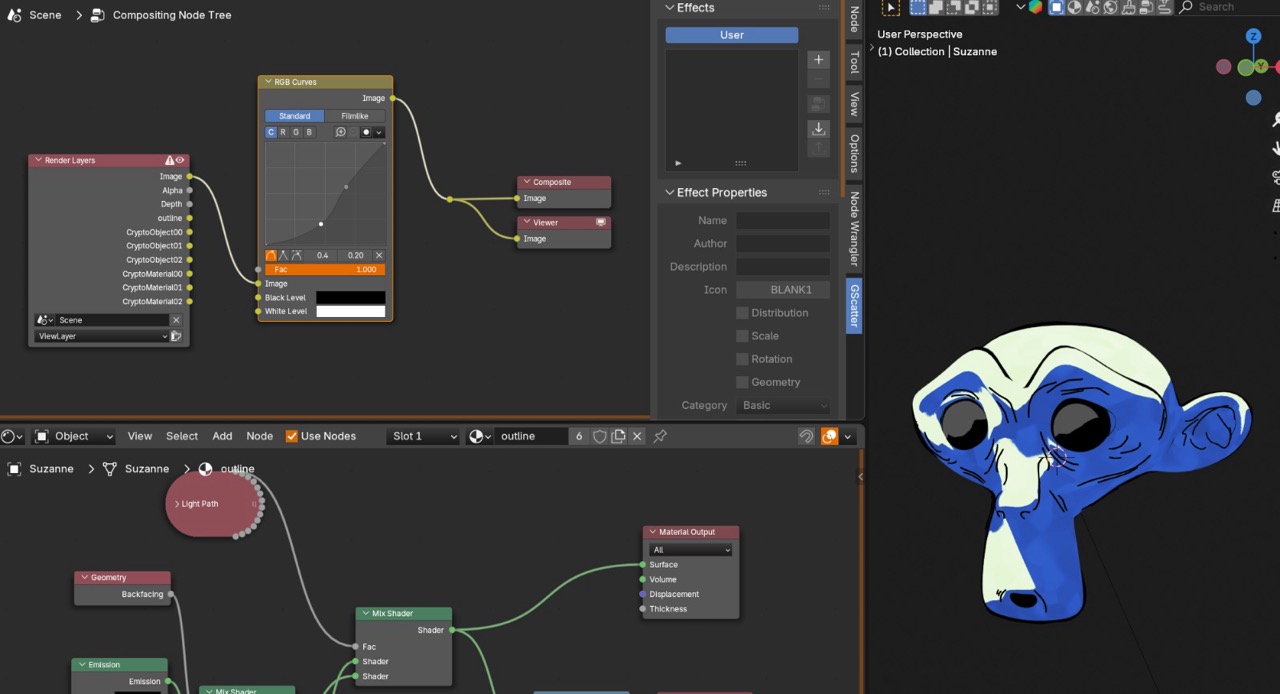1280x694 pixels.
Task: Switch to sculpt mode brush icon
Action: point(1128,7)
